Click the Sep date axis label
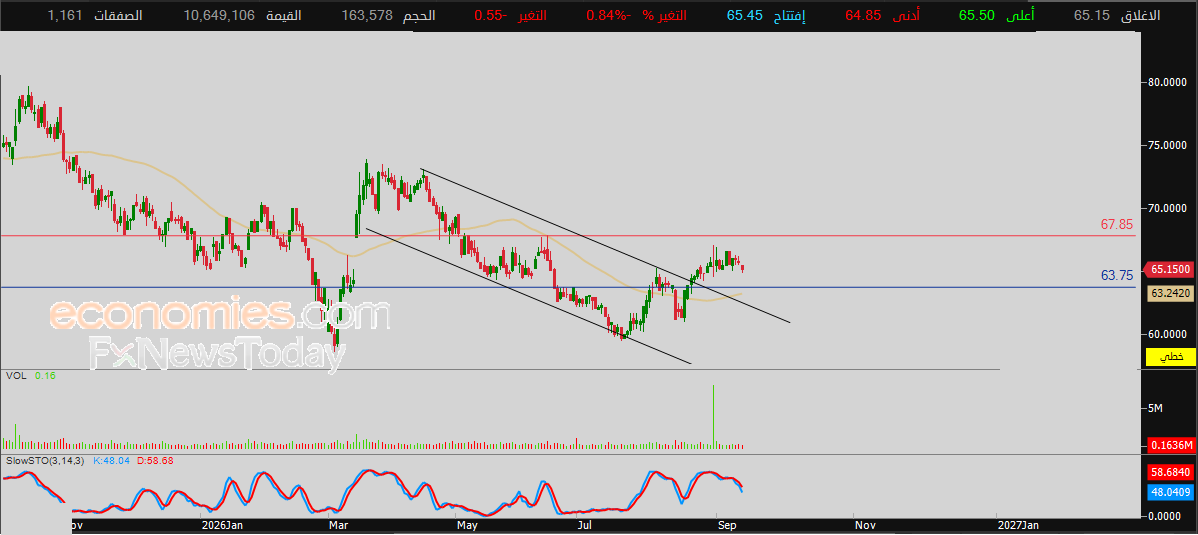 [x=725, y=526]
